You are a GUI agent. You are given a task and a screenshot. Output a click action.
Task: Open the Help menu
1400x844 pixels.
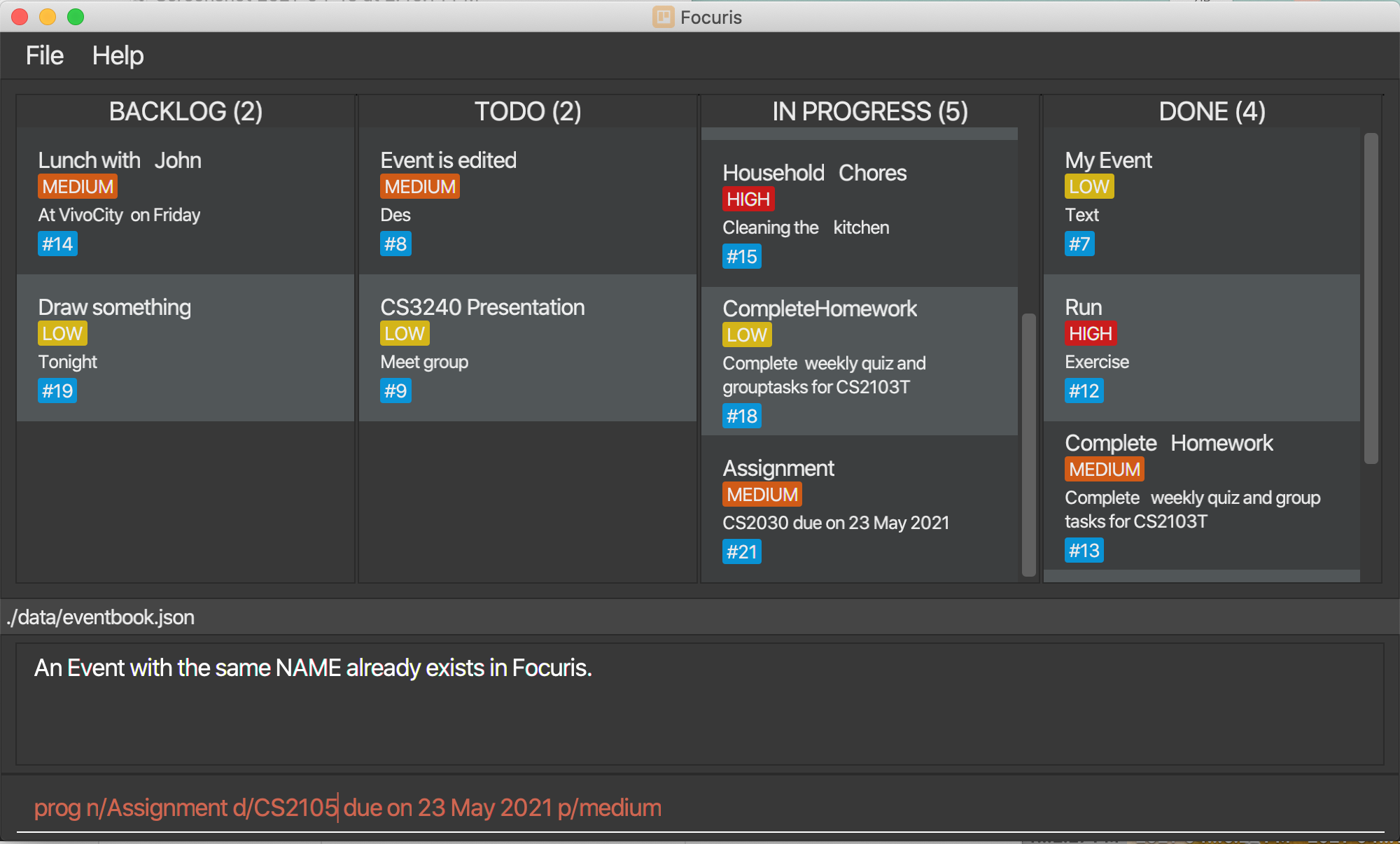118,55
